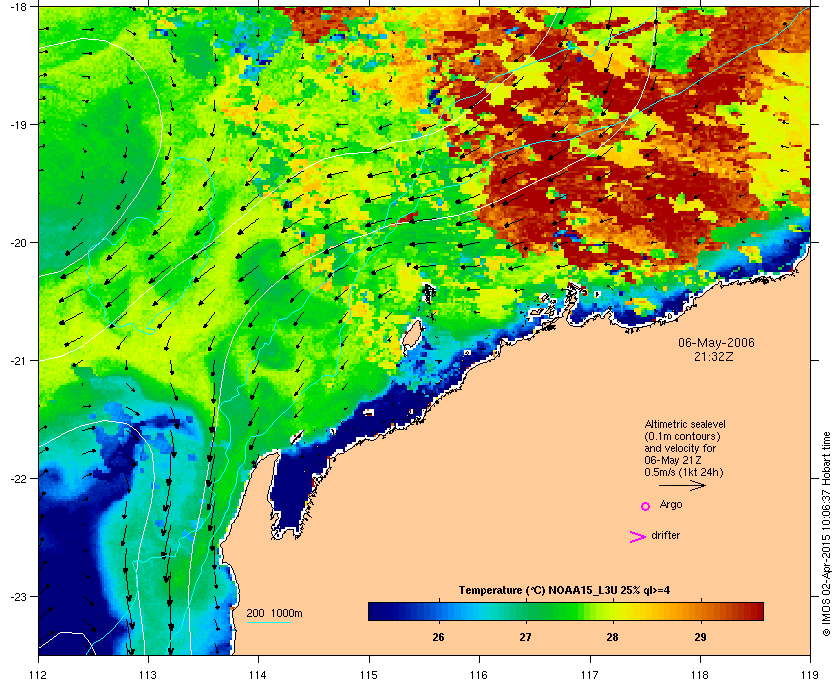Click the IMOS copyright timestamp text
This screenshot has height=680, width=840.
(826, 536)
